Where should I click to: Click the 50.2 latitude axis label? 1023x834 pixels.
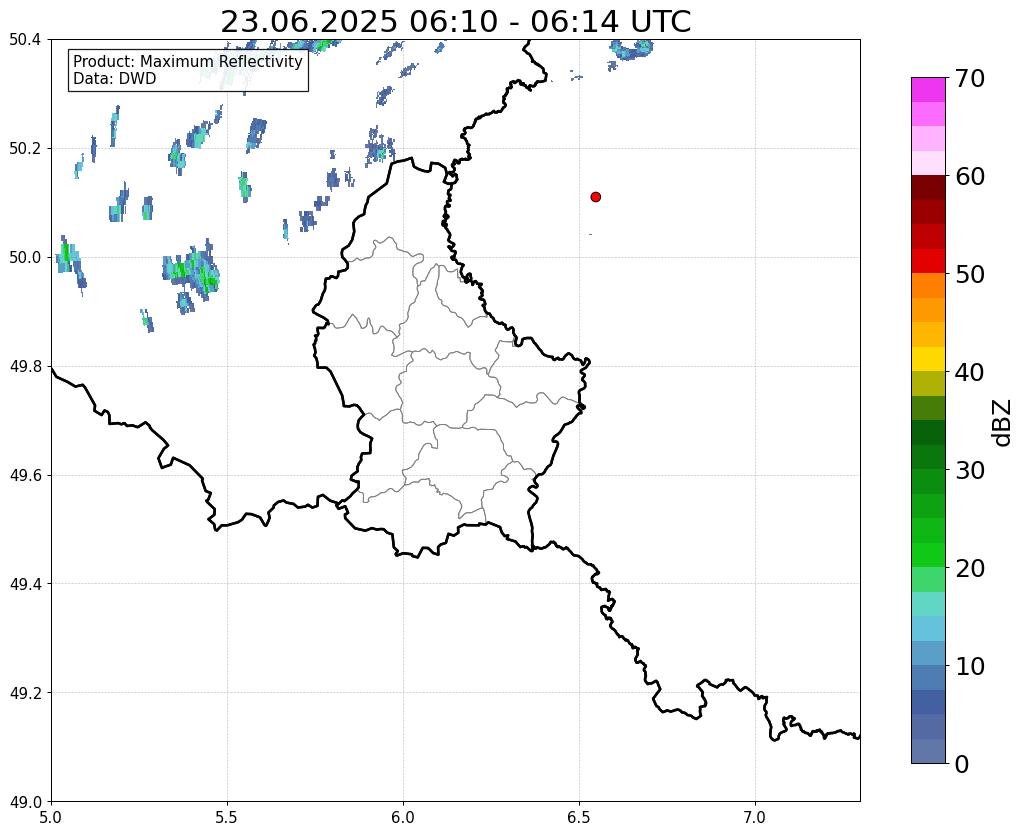pos(25,149)
